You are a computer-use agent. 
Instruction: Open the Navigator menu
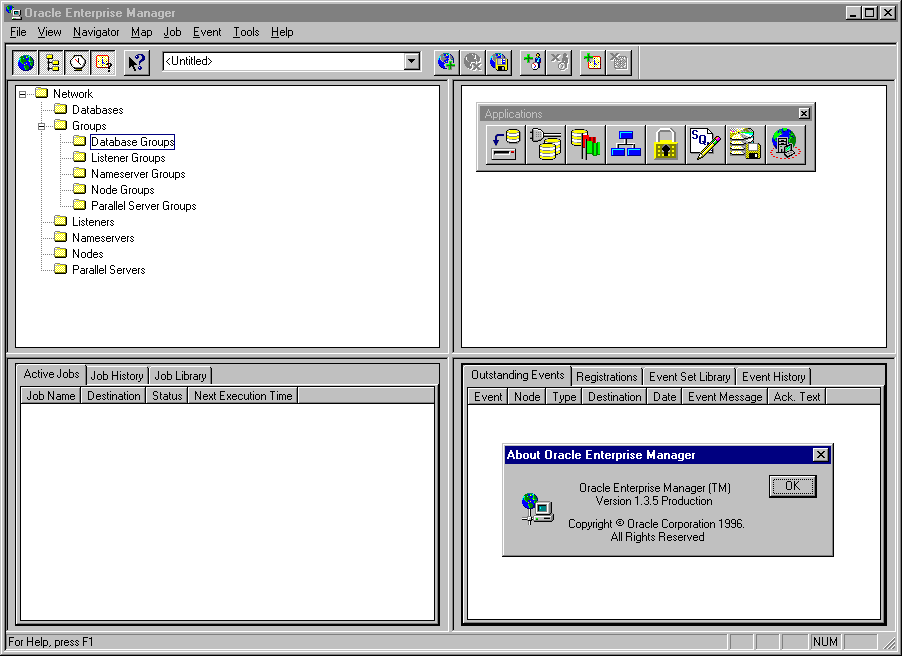point(96,32)
